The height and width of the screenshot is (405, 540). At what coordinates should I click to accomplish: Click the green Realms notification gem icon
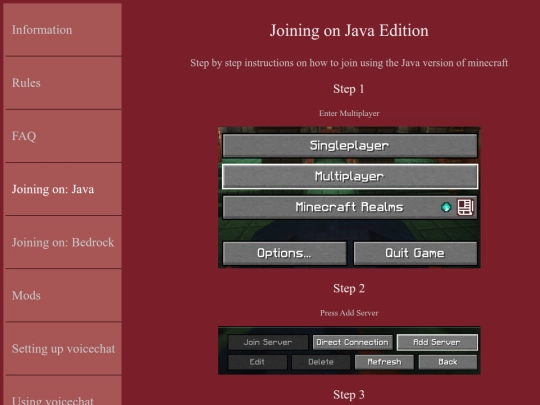click(446, 207)
